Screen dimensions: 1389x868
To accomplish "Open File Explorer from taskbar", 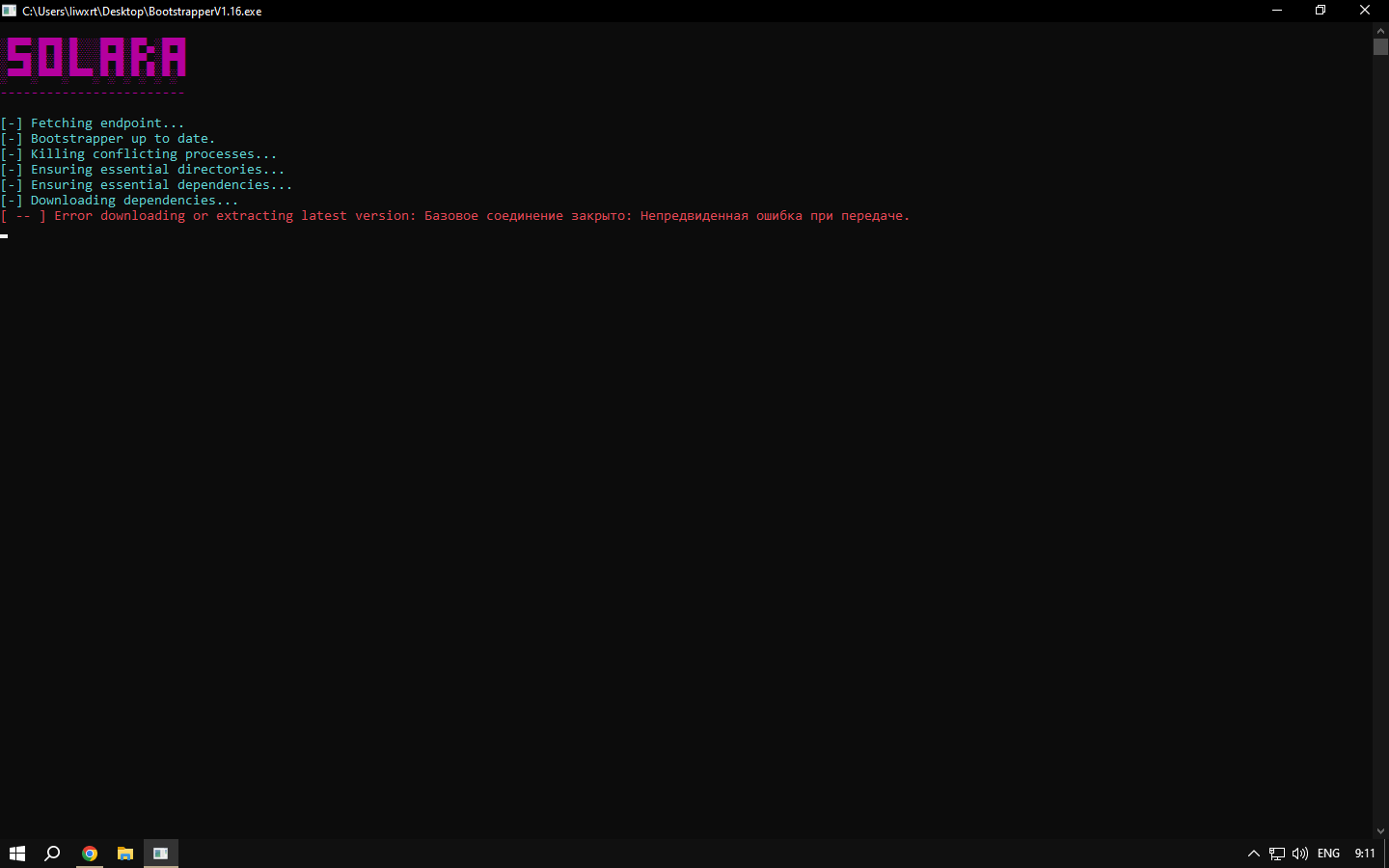I will coord(125,854).
